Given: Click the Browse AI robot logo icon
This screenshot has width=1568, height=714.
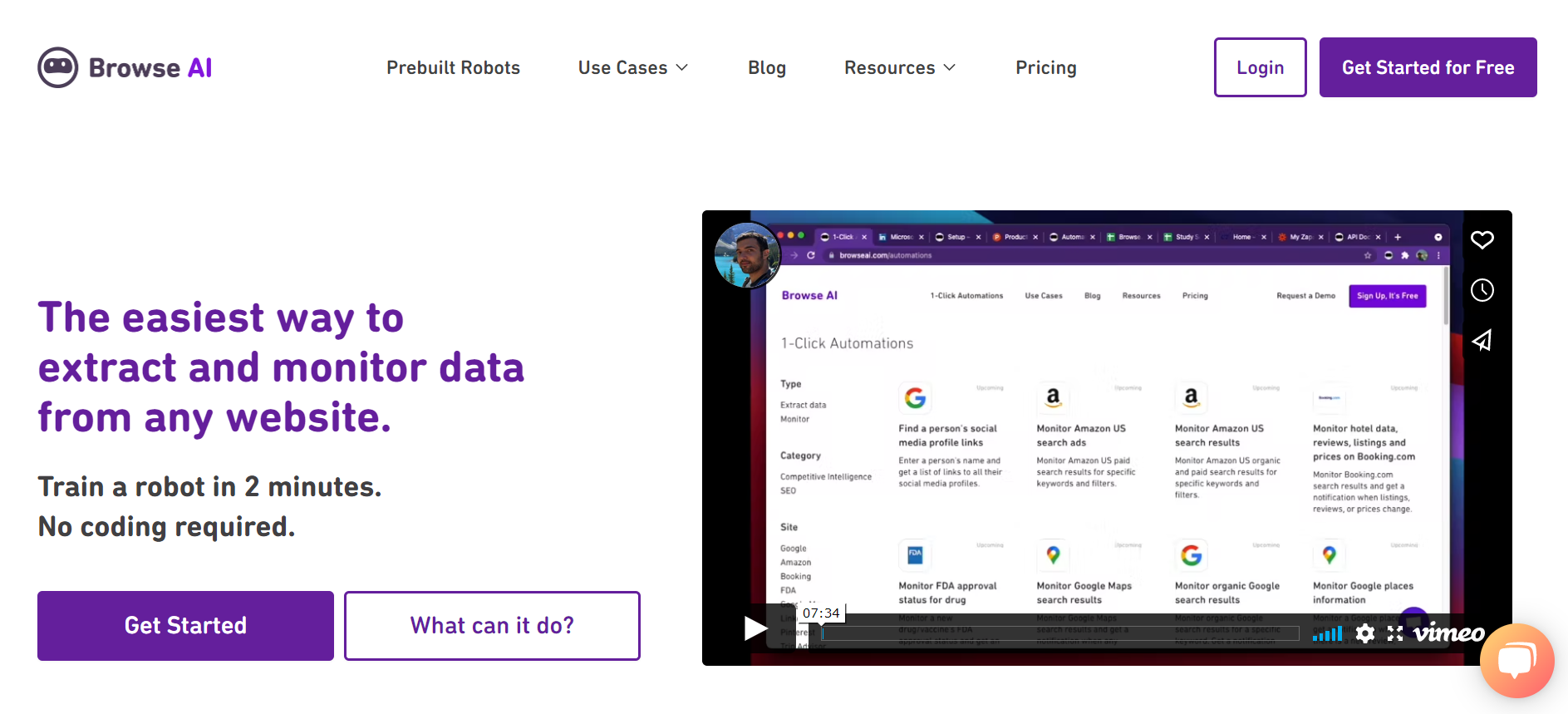Looking at the screenshot, I should (x=58, y=67).
